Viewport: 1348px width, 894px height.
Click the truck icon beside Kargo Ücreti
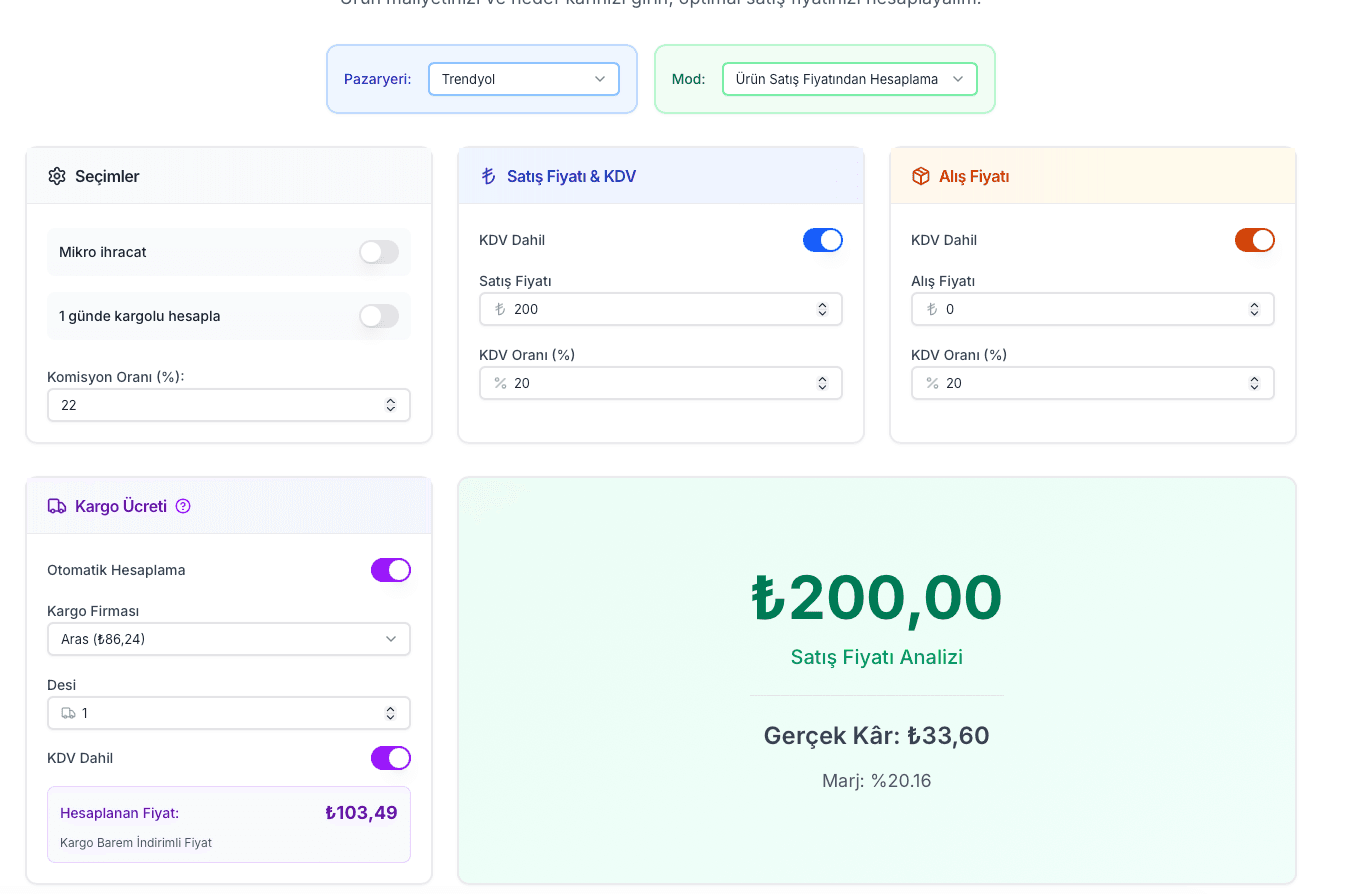tap(57, 507)
